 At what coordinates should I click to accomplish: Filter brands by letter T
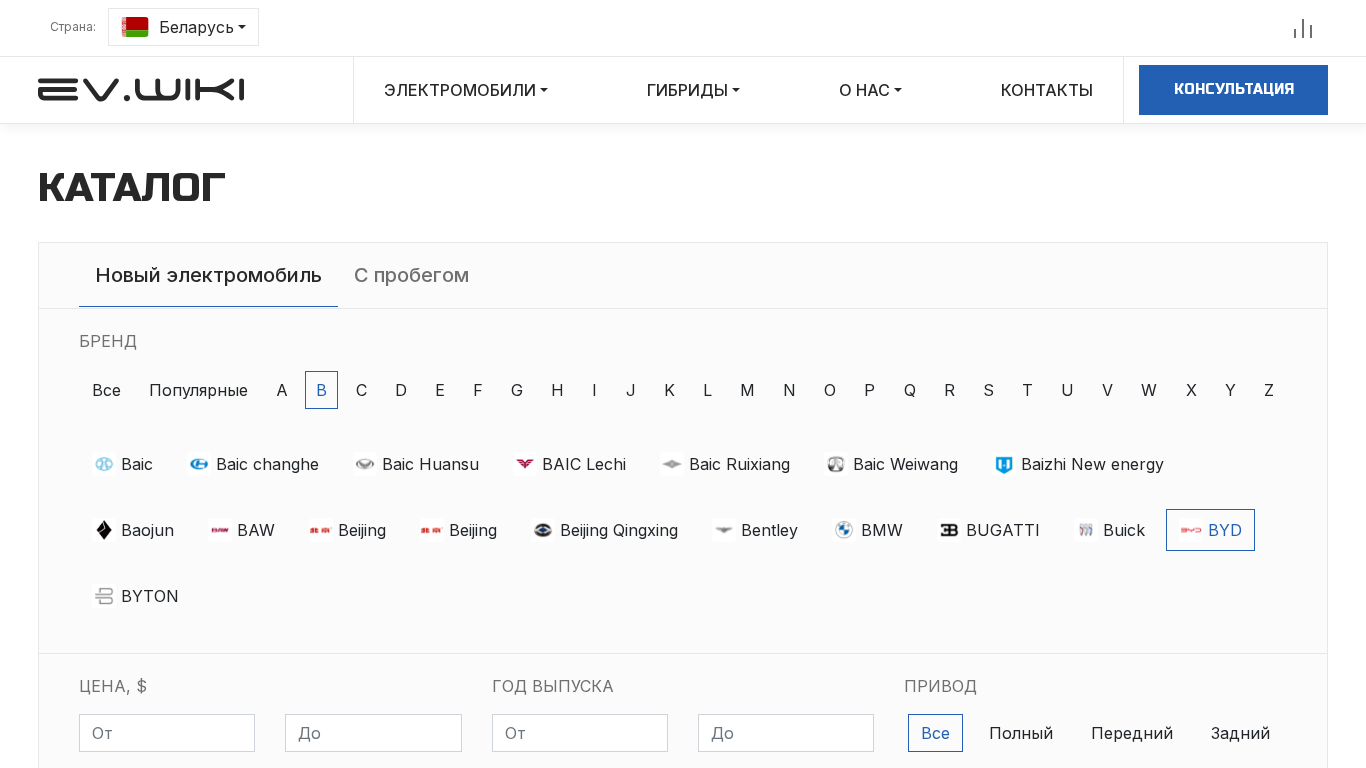click(x=1027, y=390)
